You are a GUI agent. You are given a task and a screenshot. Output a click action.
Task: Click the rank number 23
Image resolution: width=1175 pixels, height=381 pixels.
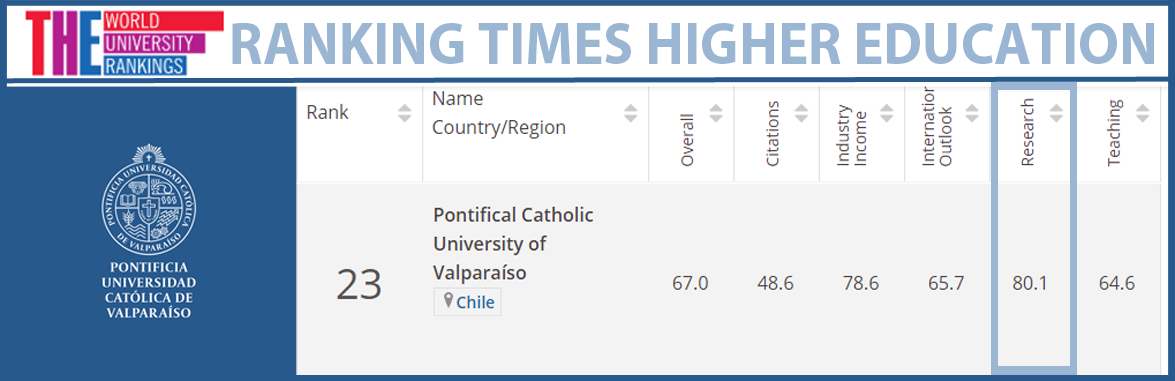(359, 284)
